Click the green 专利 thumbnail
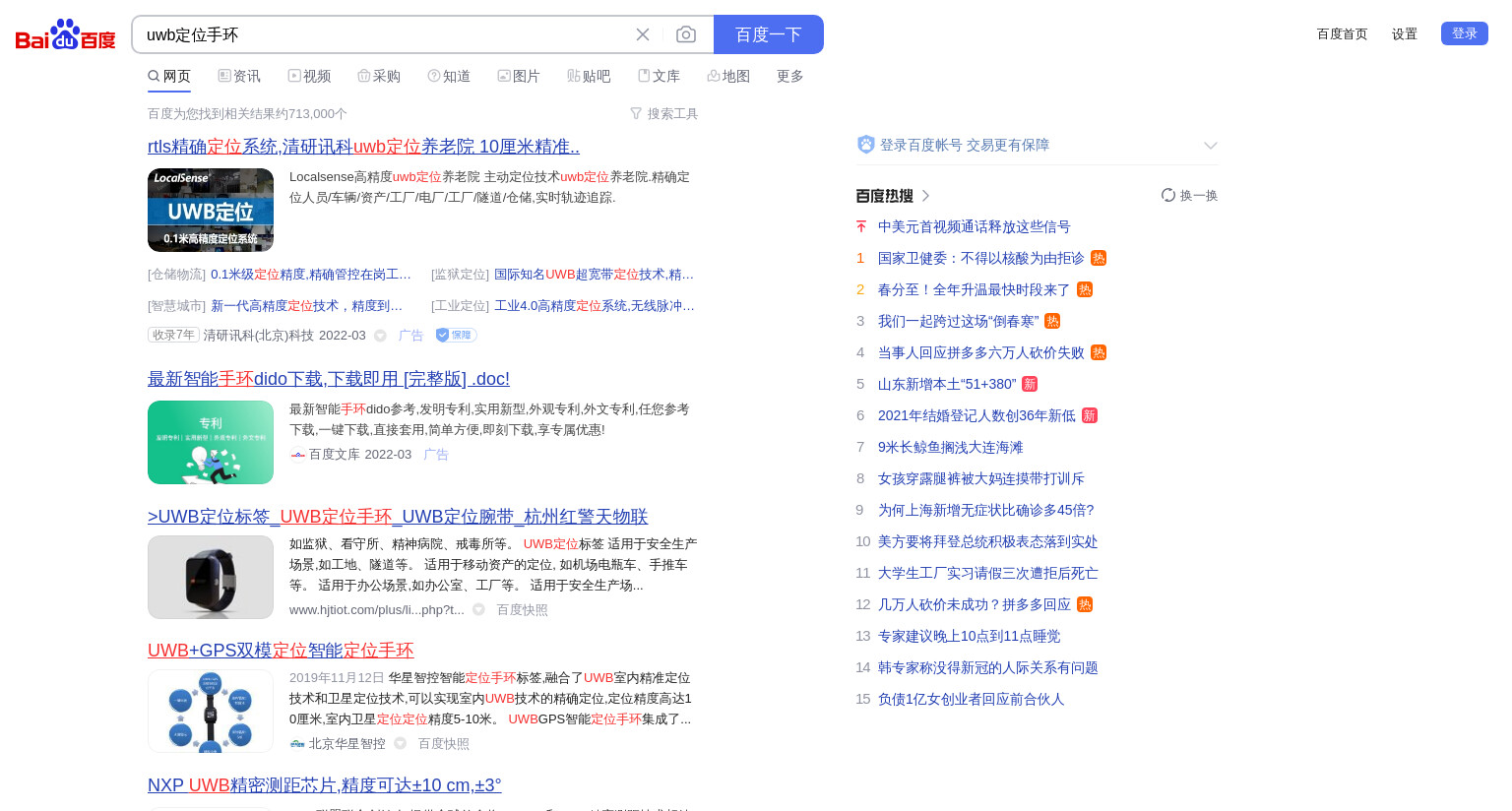This screenshot has width=1512, height=811. click(211, 442)
